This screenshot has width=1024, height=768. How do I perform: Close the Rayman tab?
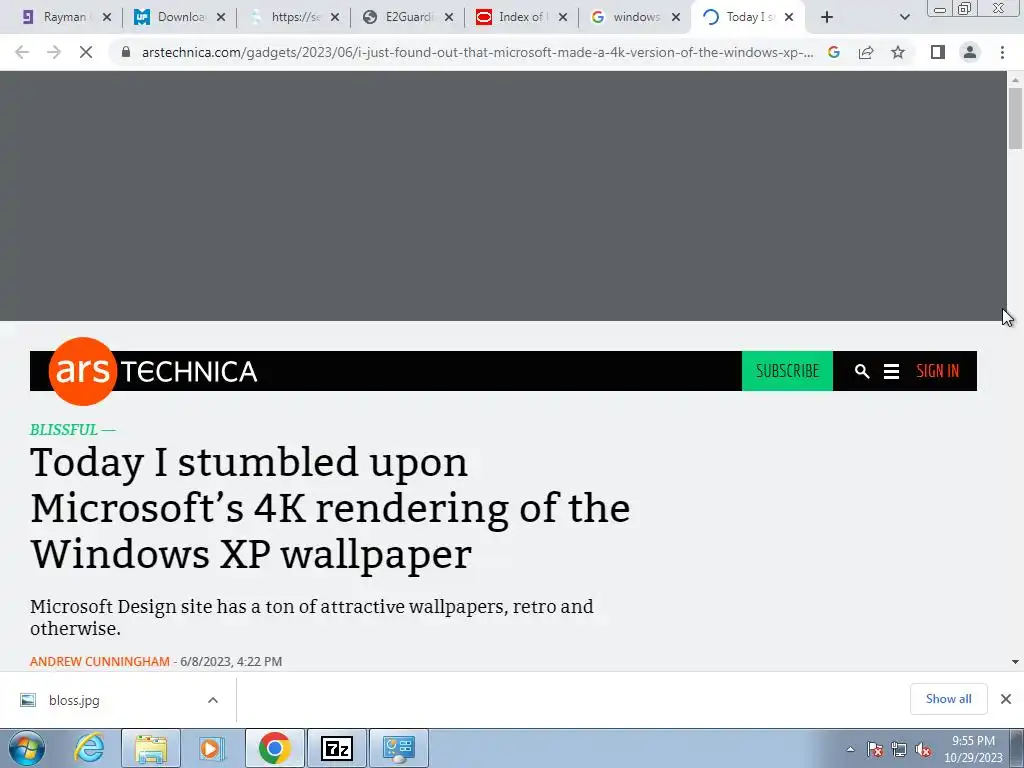[x=107, y=17]
